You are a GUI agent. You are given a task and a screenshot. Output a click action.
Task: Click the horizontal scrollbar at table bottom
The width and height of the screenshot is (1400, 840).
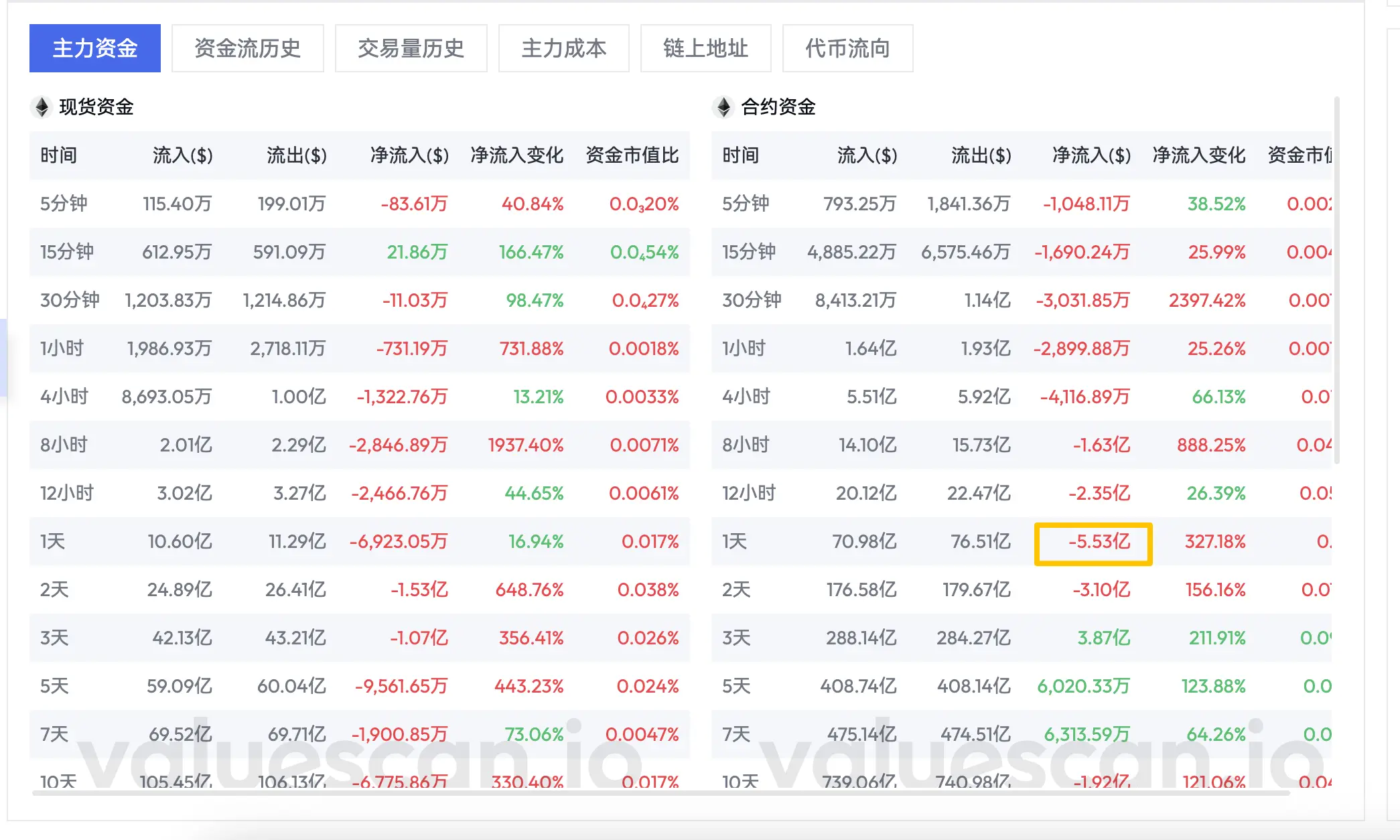[660, 793]
